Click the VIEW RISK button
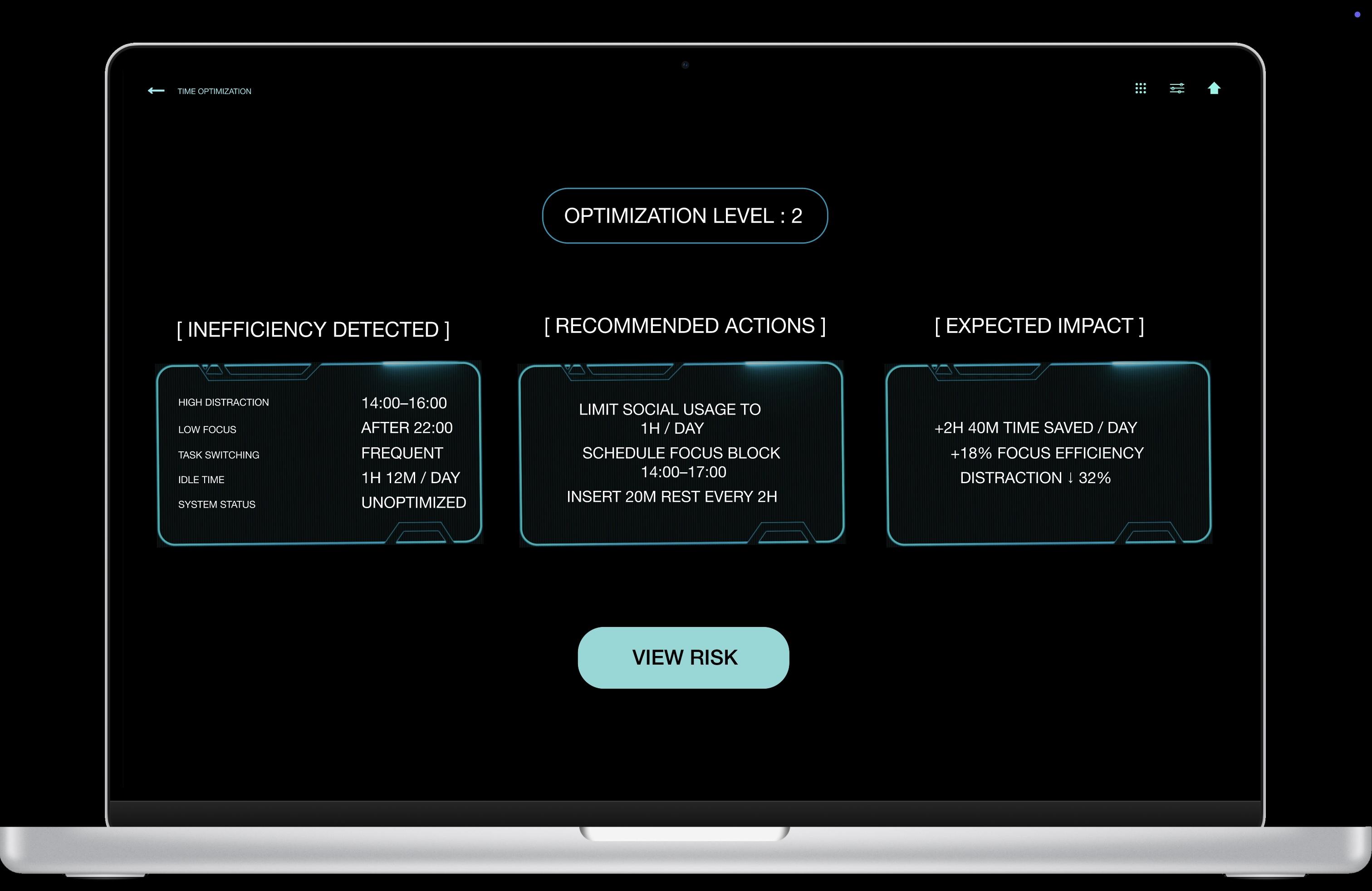The width and height of the screenshot is (1372, 891). pyautogui.click(x=684, y=657)
